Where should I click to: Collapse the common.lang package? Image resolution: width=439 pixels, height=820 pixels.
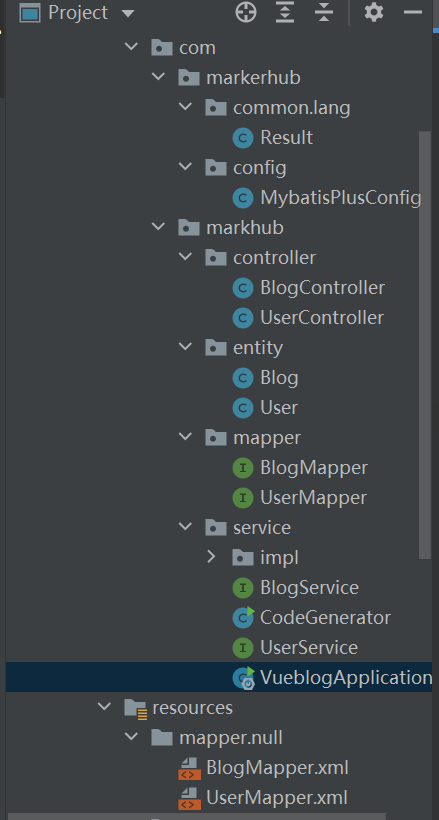coord(185,107)
